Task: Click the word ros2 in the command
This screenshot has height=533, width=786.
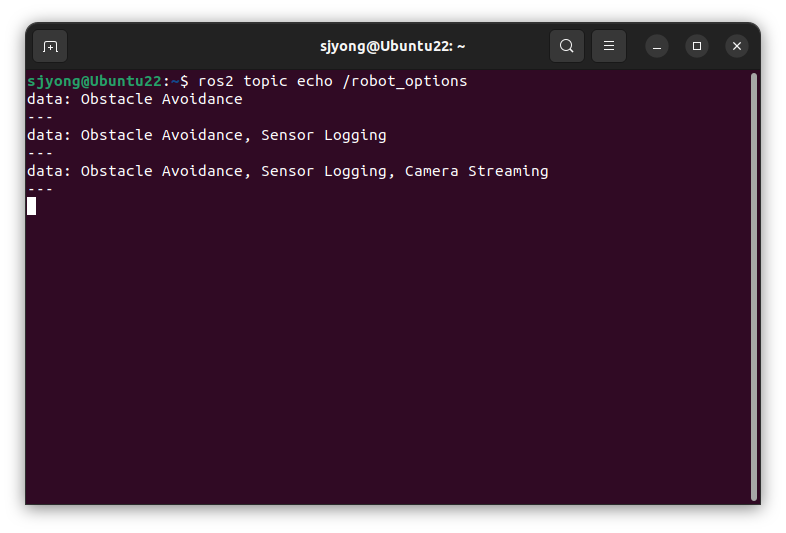Action: tap(216, 81)
